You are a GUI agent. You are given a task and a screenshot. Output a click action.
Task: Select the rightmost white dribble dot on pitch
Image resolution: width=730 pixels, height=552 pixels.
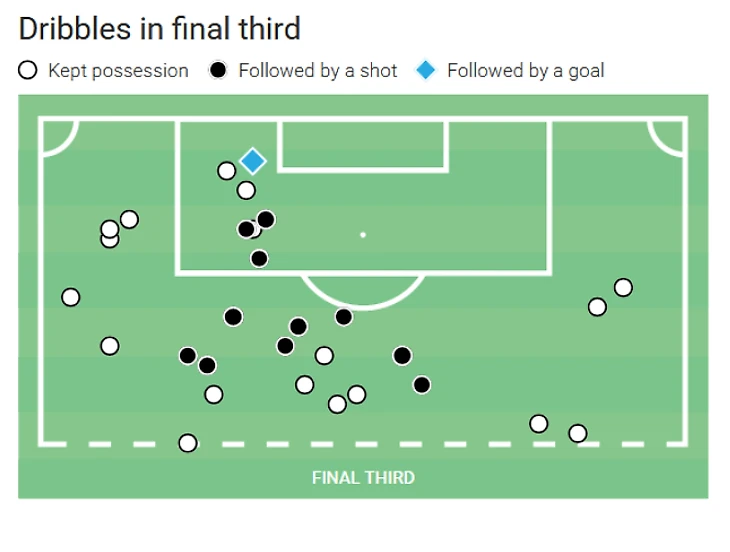623,288
